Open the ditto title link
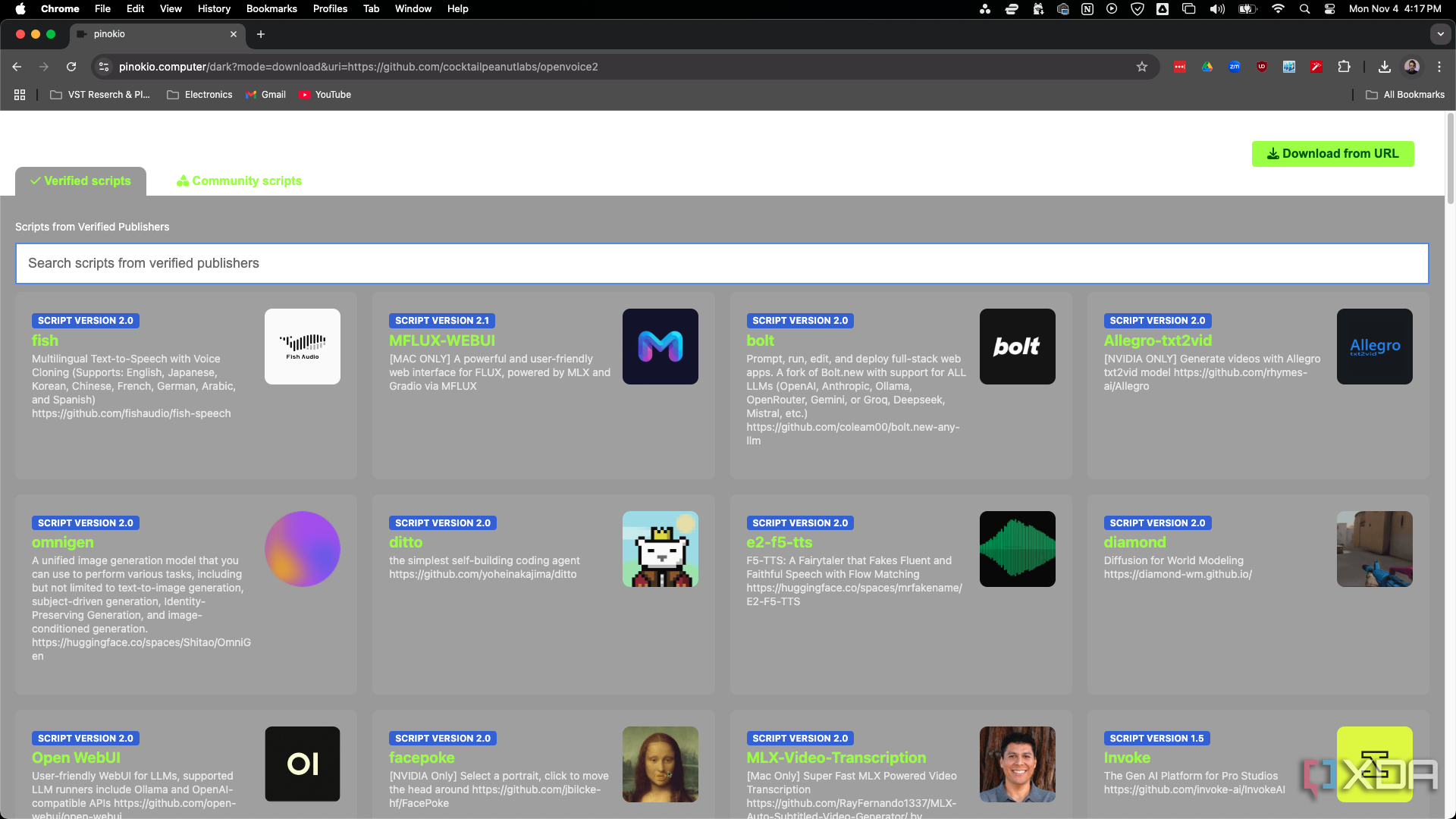This screenshot has width=1456, height=819. pos(406,543)
